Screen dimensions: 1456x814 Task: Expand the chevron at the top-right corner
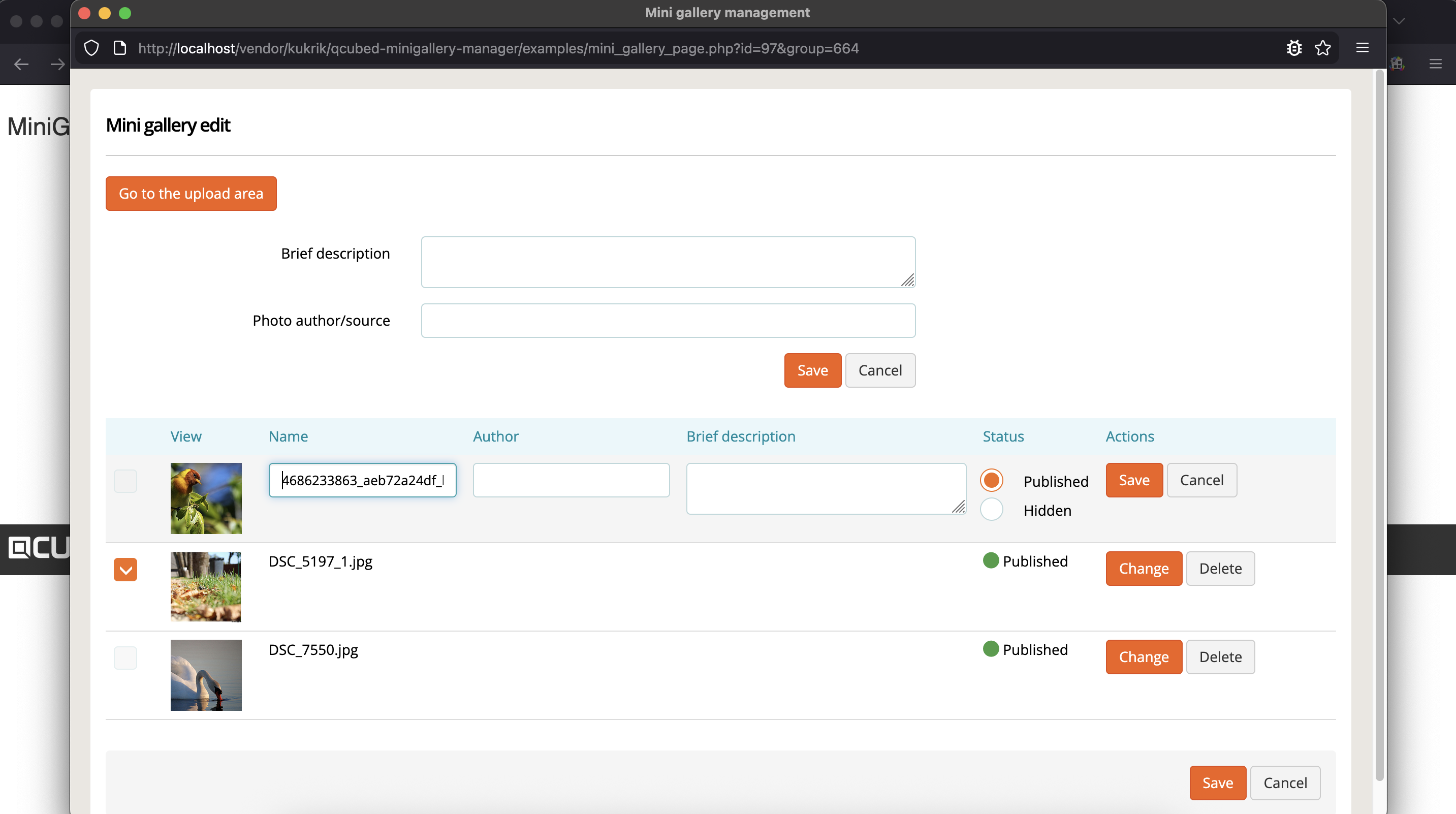pyautogui.click(x=1400, y=21)
